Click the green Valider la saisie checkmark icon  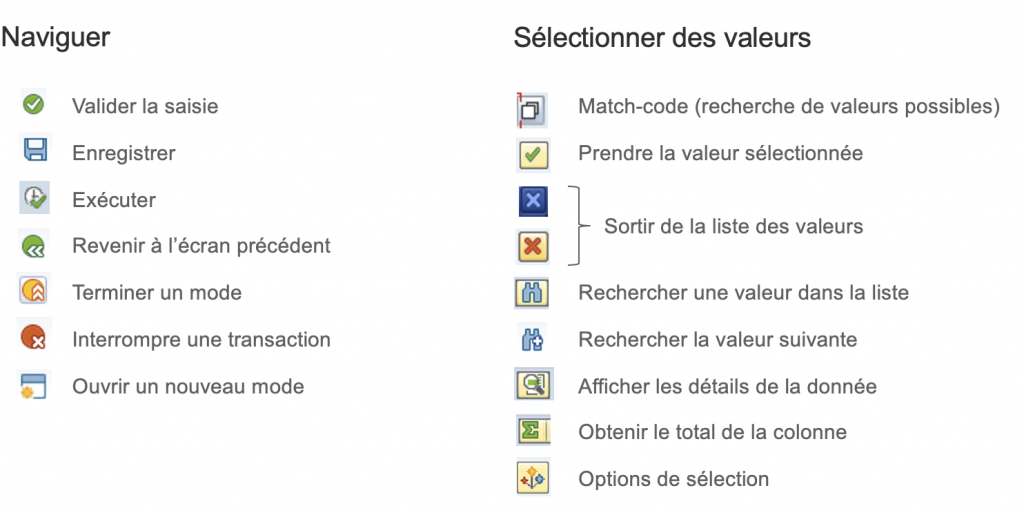coord(33,103)
